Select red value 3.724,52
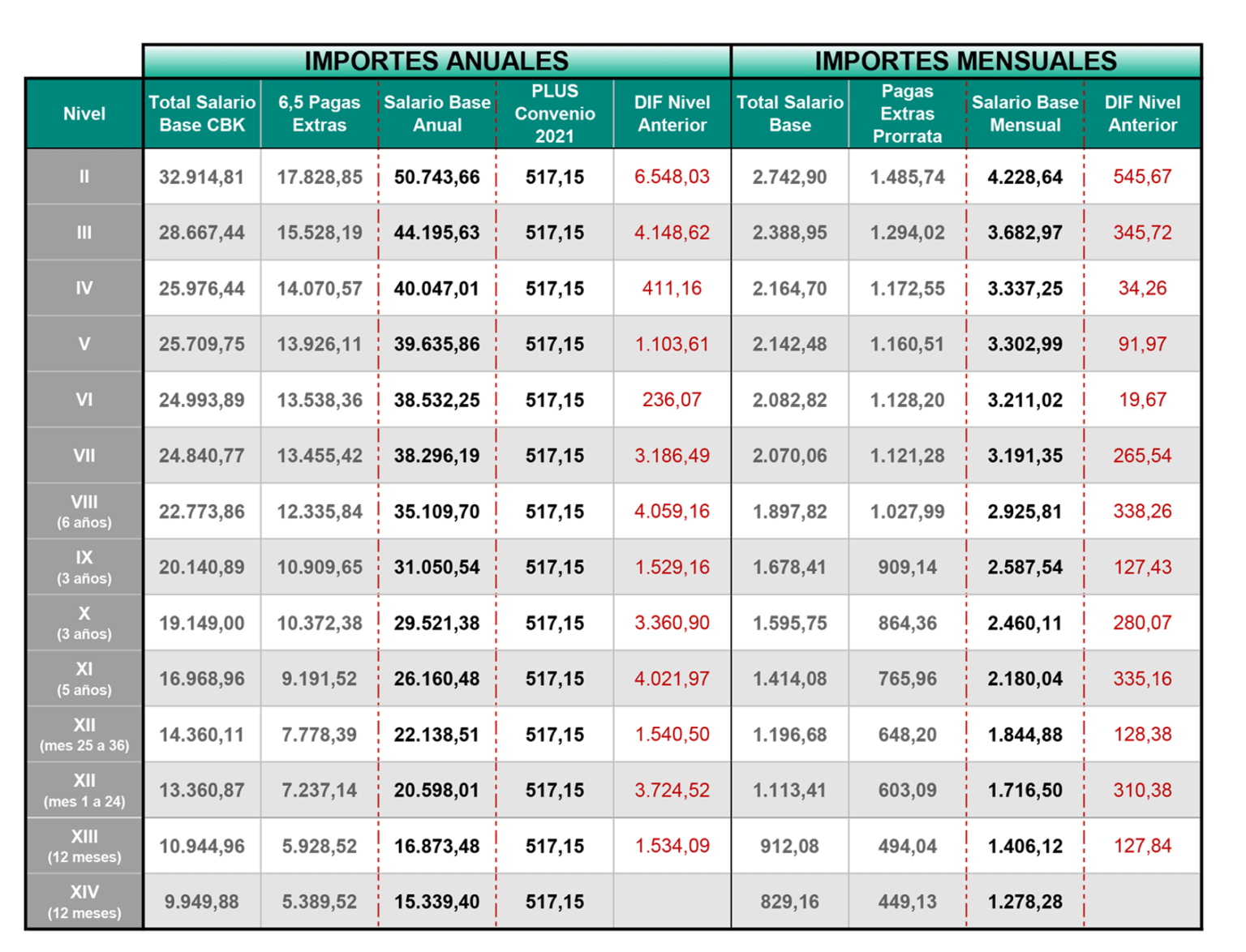The image size is (1246, 952). pyautogui.click(x=672, y=791)
